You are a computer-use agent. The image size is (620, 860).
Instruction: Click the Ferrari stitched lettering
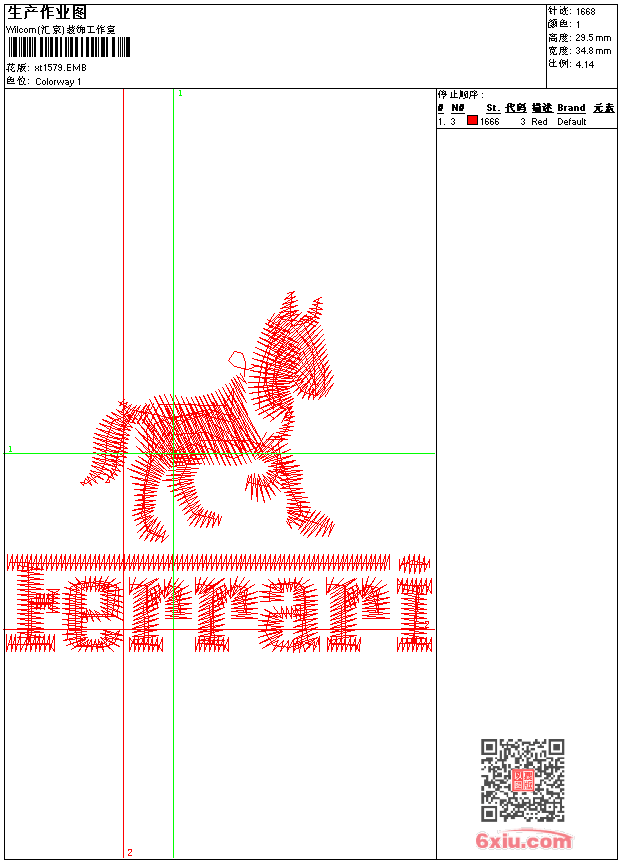(219, 603)
